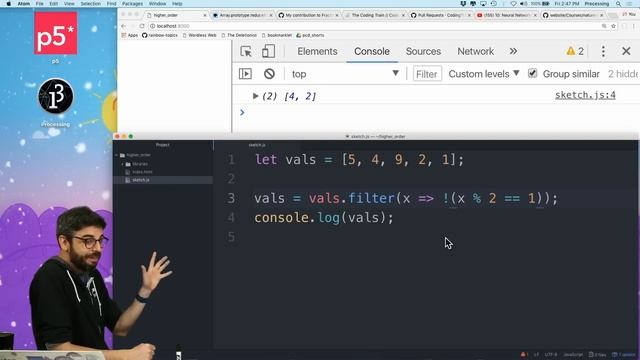Select the higher_order Chrome tab
The width and height of the screenshot is (640, 360).
(x=176, y=15)
